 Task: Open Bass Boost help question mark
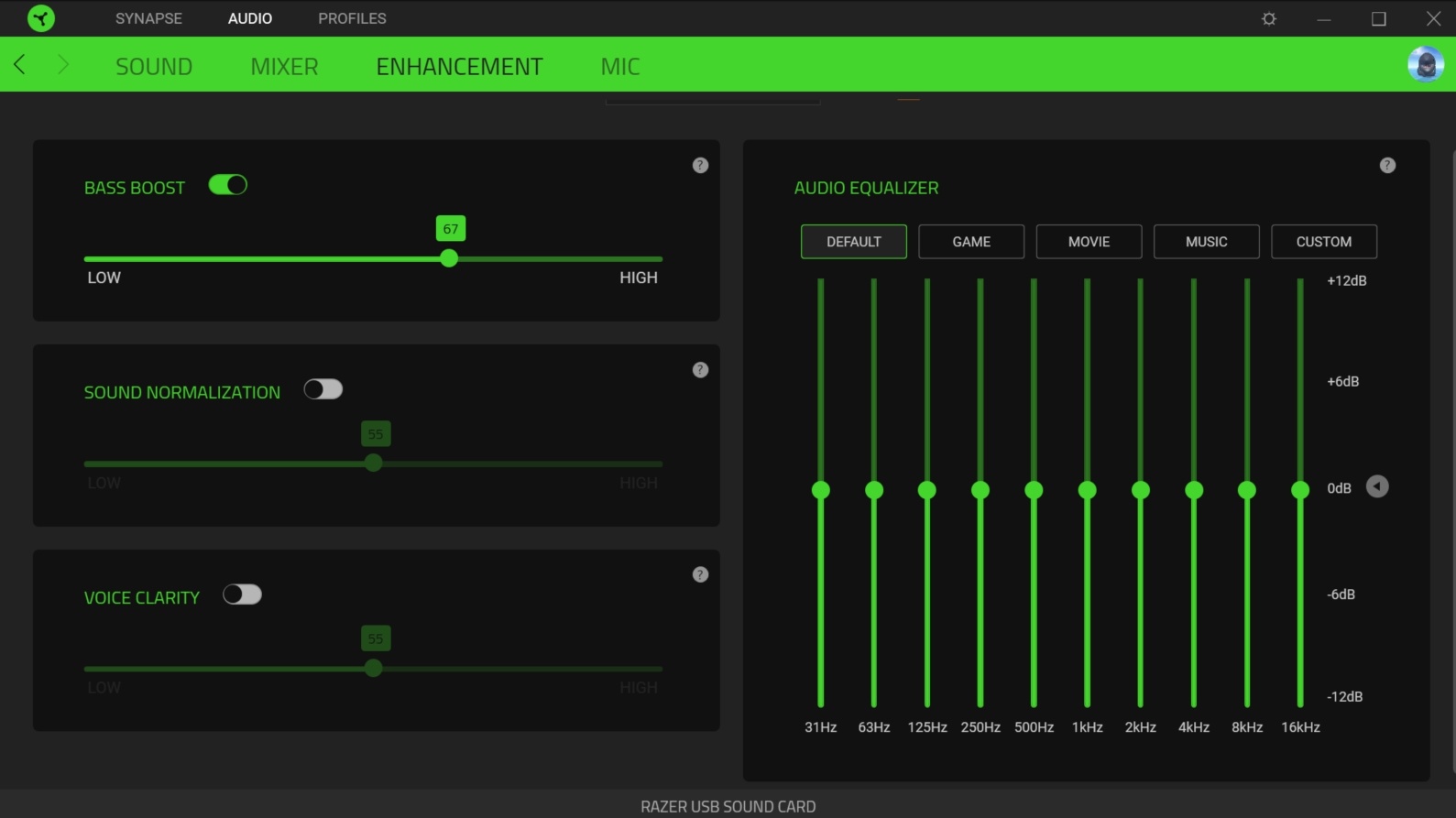[x=700, y=166]
